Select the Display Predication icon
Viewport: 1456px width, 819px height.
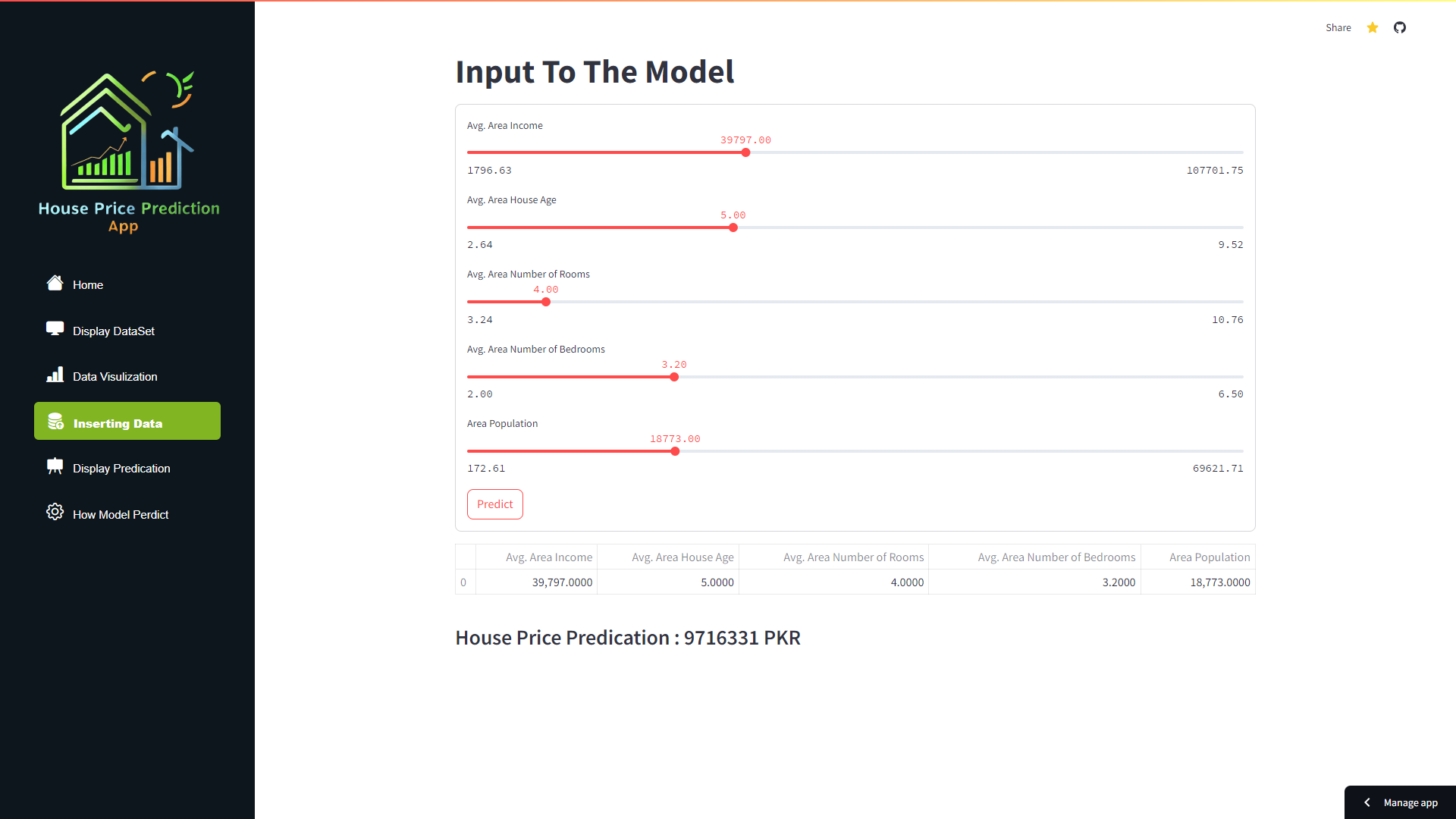(x=55, y=466)
